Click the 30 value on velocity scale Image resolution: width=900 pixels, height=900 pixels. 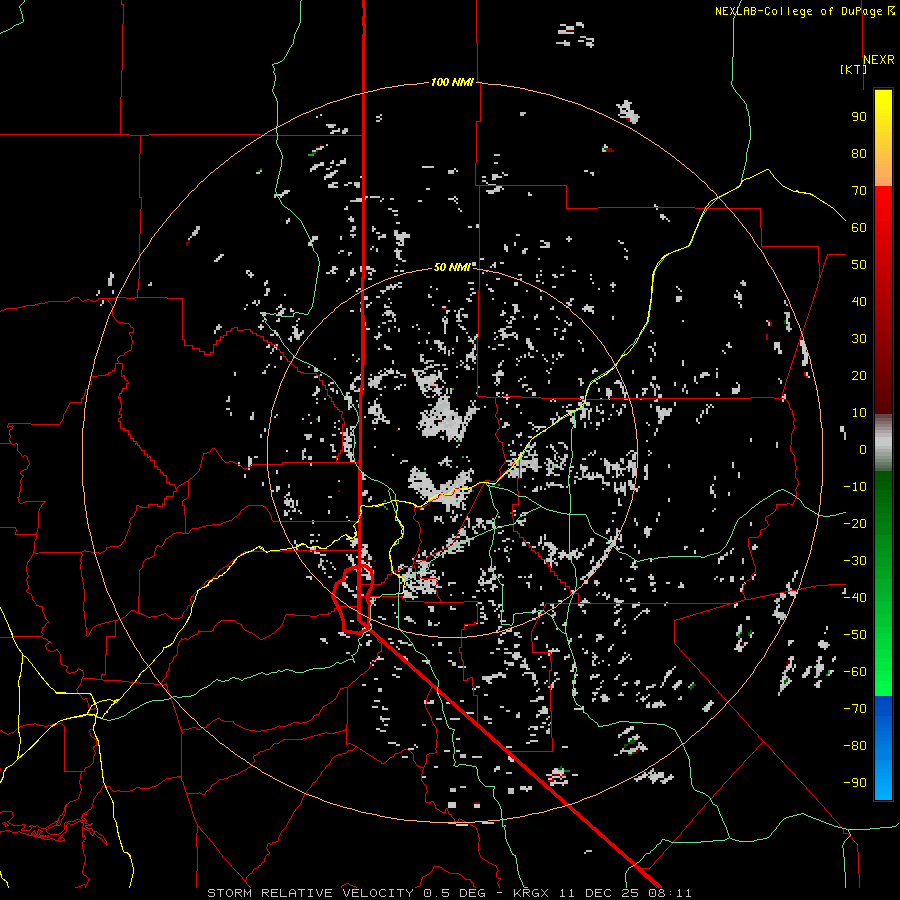click(x=859, y=339)
